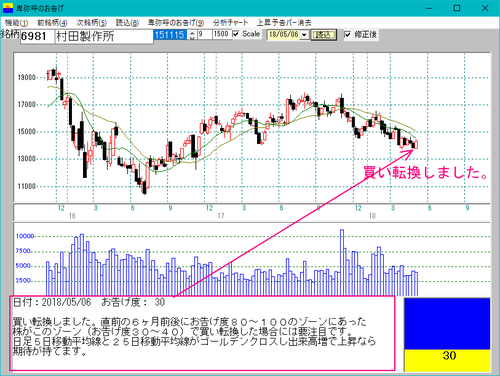This screenshot has width=500, height=376.
Task: Click the 日付：2018/05/06 text line
Action: 89,302
